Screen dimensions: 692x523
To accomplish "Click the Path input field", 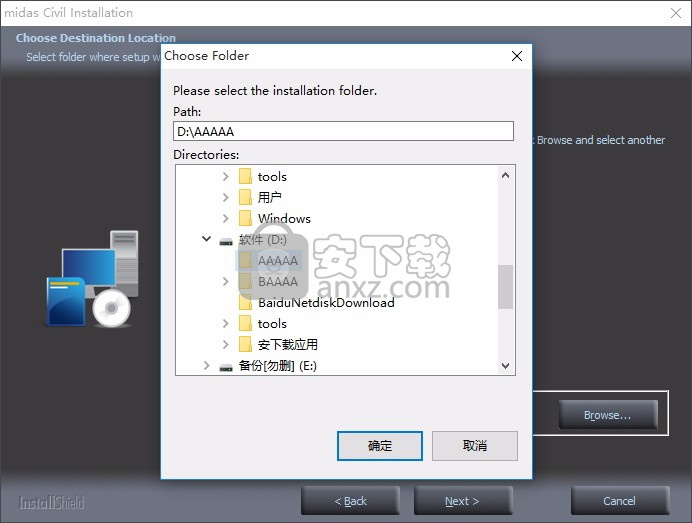I will tap(343, 131).
